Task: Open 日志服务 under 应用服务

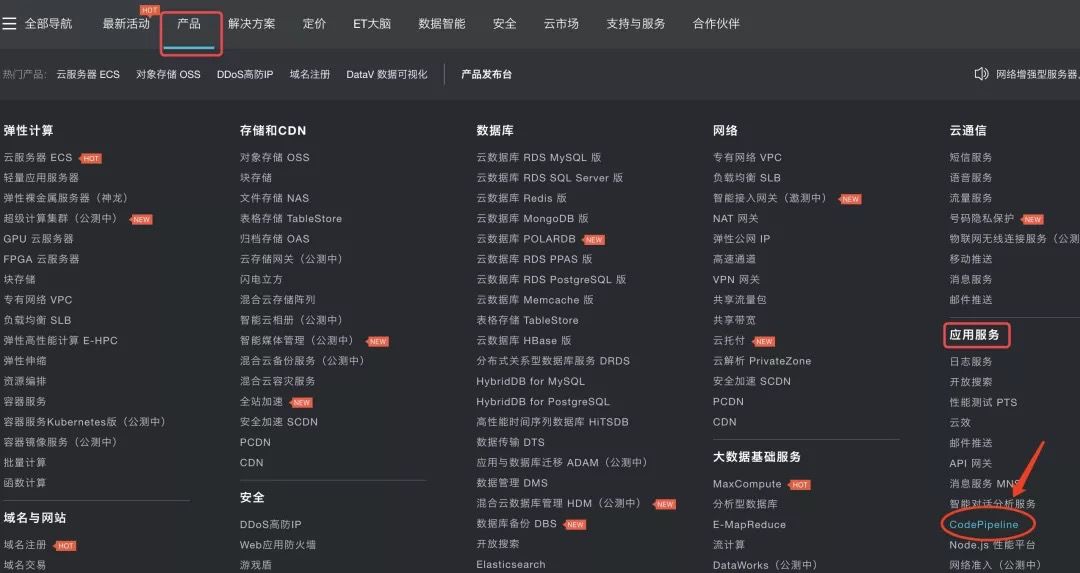Action: (970, 361)
